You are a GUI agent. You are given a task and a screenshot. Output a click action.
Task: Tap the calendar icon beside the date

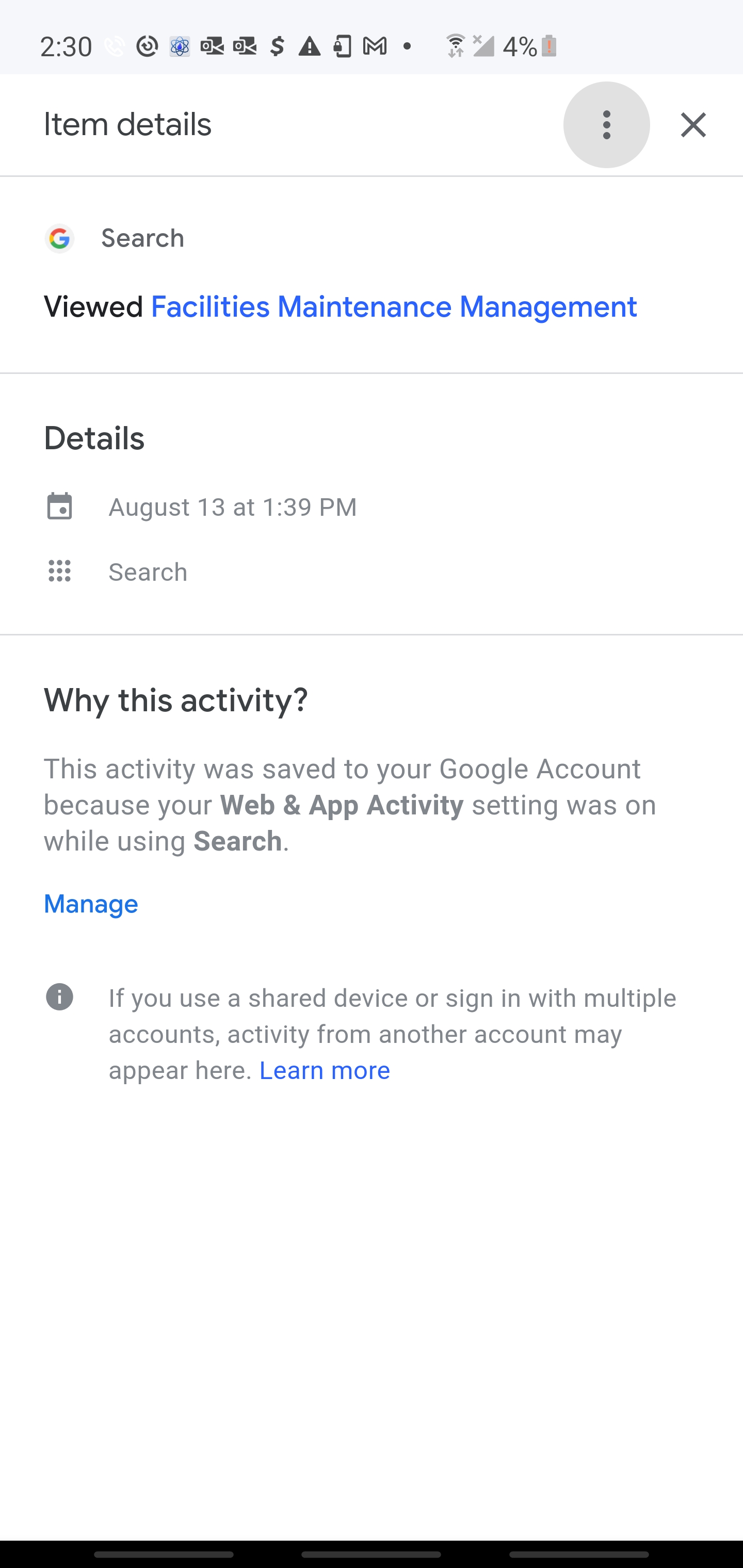[x=60, y=507]
